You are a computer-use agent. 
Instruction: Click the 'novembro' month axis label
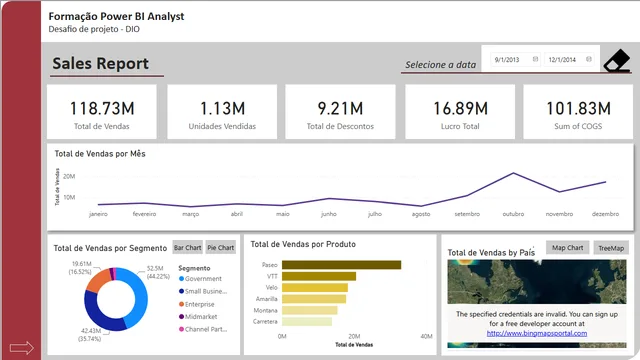[x=559, y=214]
